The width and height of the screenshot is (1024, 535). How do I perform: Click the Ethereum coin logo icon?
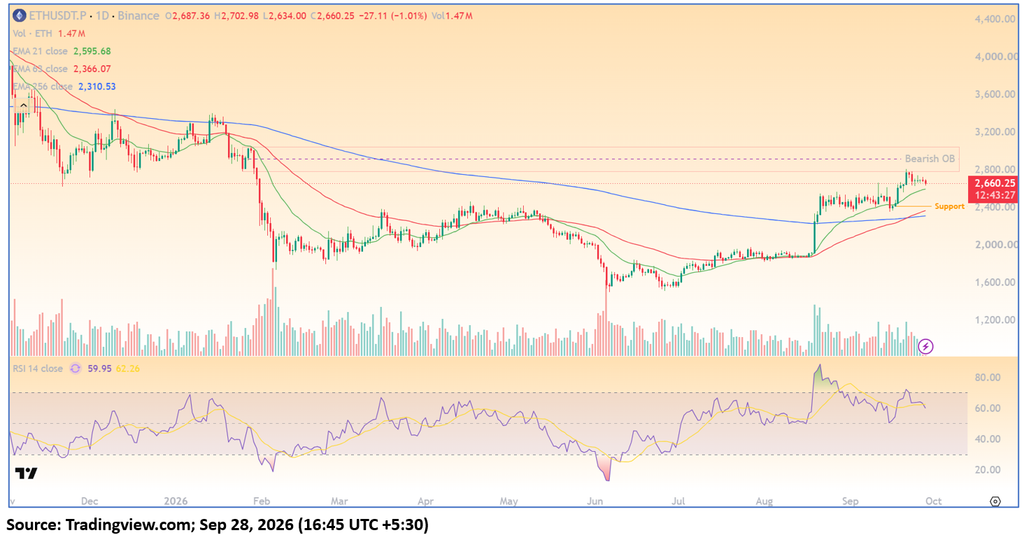tap(20, 16)
